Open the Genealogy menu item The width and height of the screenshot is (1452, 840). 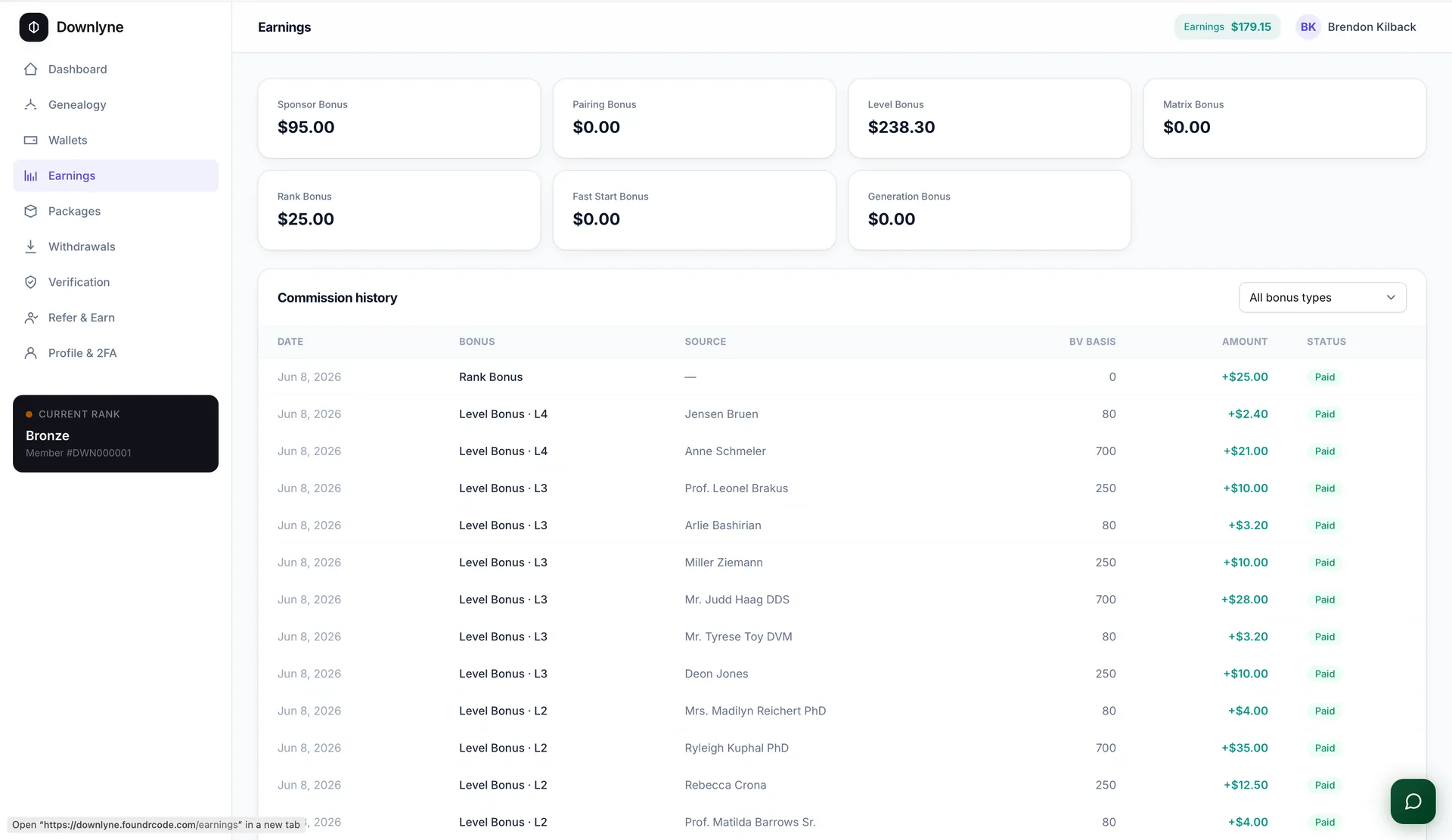click(x=116, y=104)
